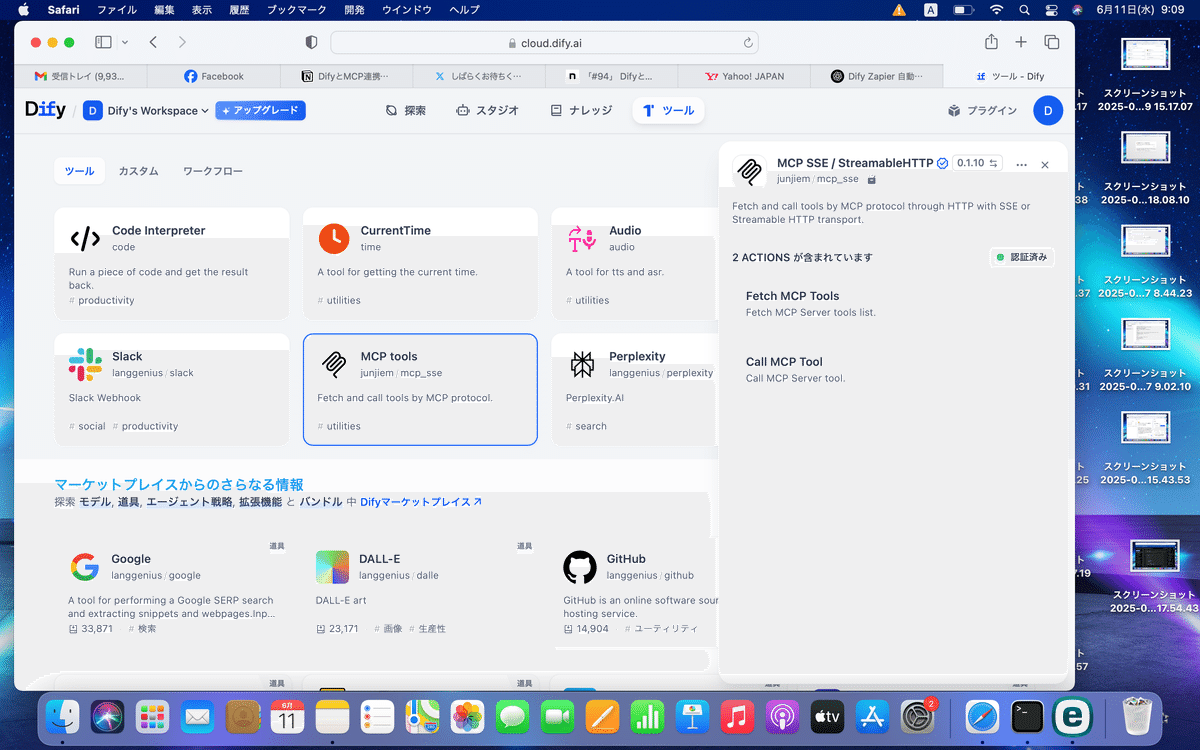Toggle the Safari sidebar panel
The width and height of the screenshot is (1200, 750).
tap(102, 42)
